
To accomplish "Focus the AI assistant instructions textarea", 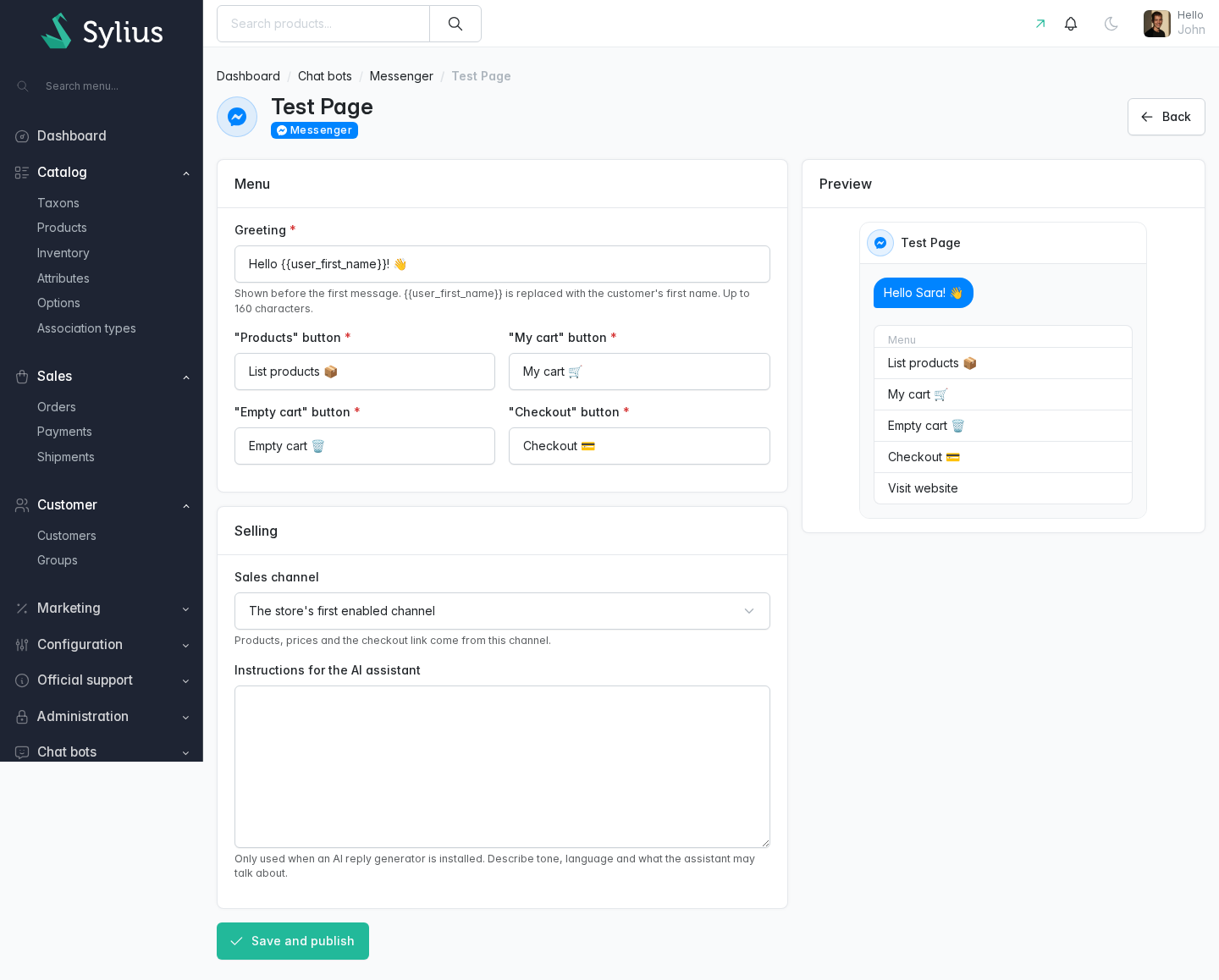I will [x=502, y=767].
